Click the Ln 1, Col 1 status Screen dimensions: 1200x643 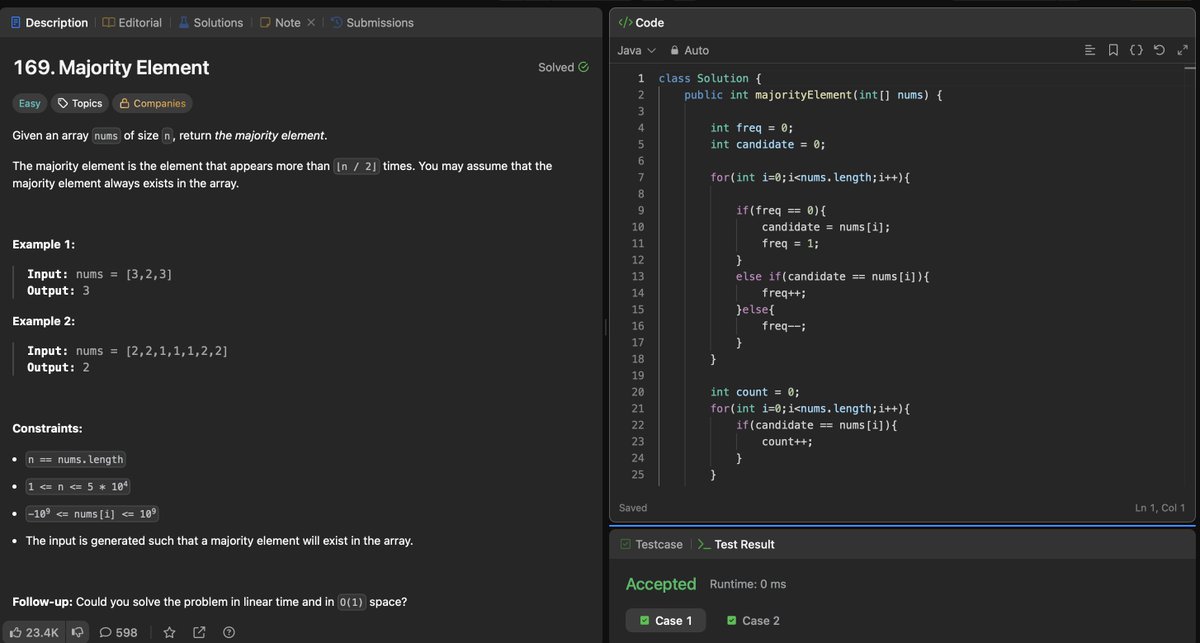pyautogui.click(x=1160, y=508)
